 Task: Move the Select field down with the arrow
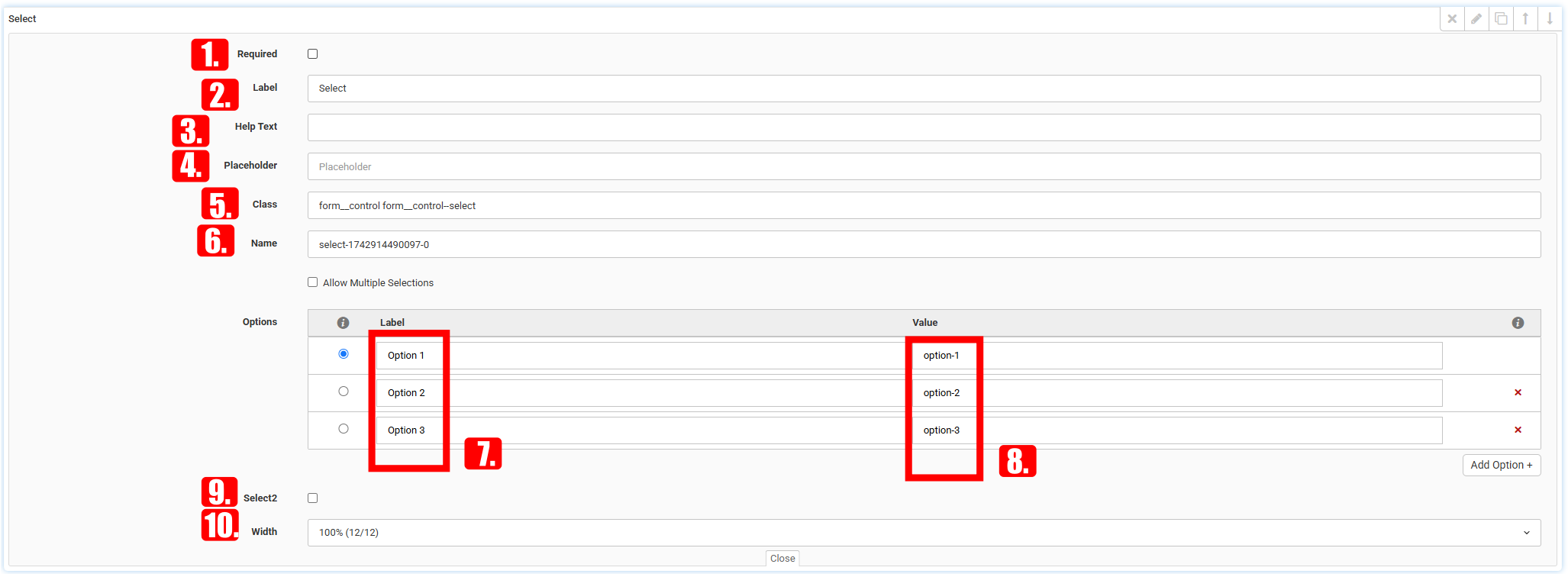[1550, 19]
